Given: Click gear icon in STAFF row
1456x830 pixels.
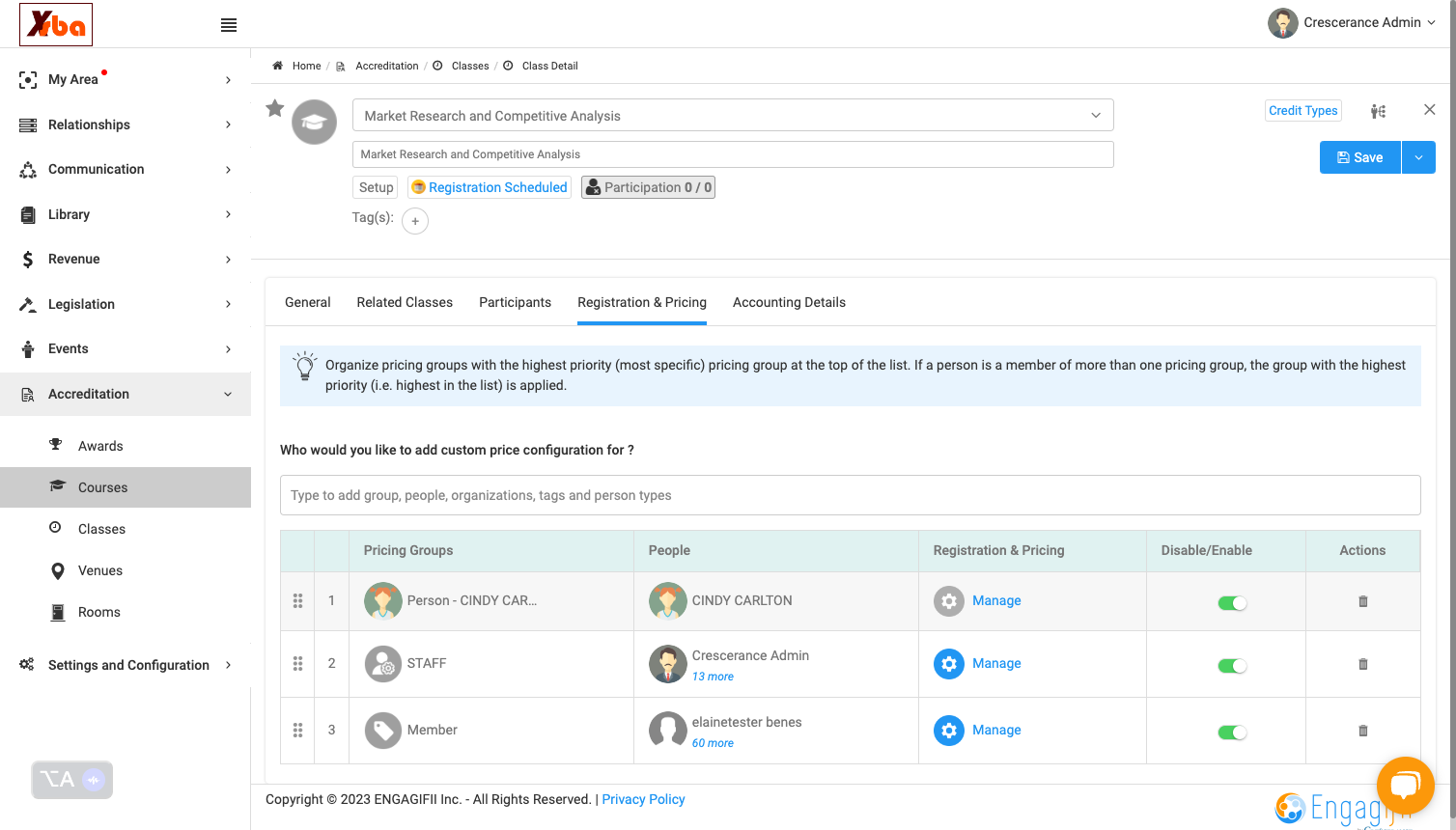Looking at the screenshot, I should coord(949,664).
